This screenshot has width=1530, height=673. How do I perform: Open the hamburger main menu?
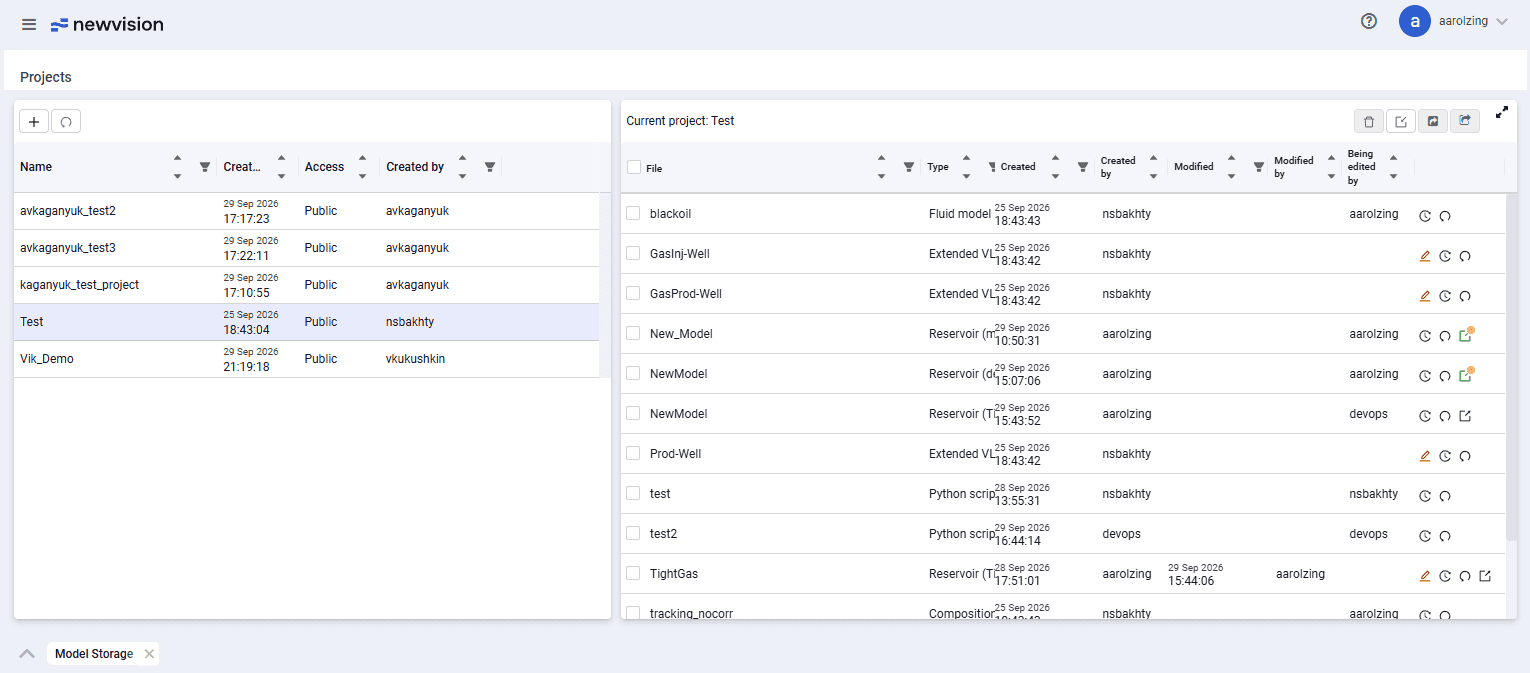(x=29, y=24)
